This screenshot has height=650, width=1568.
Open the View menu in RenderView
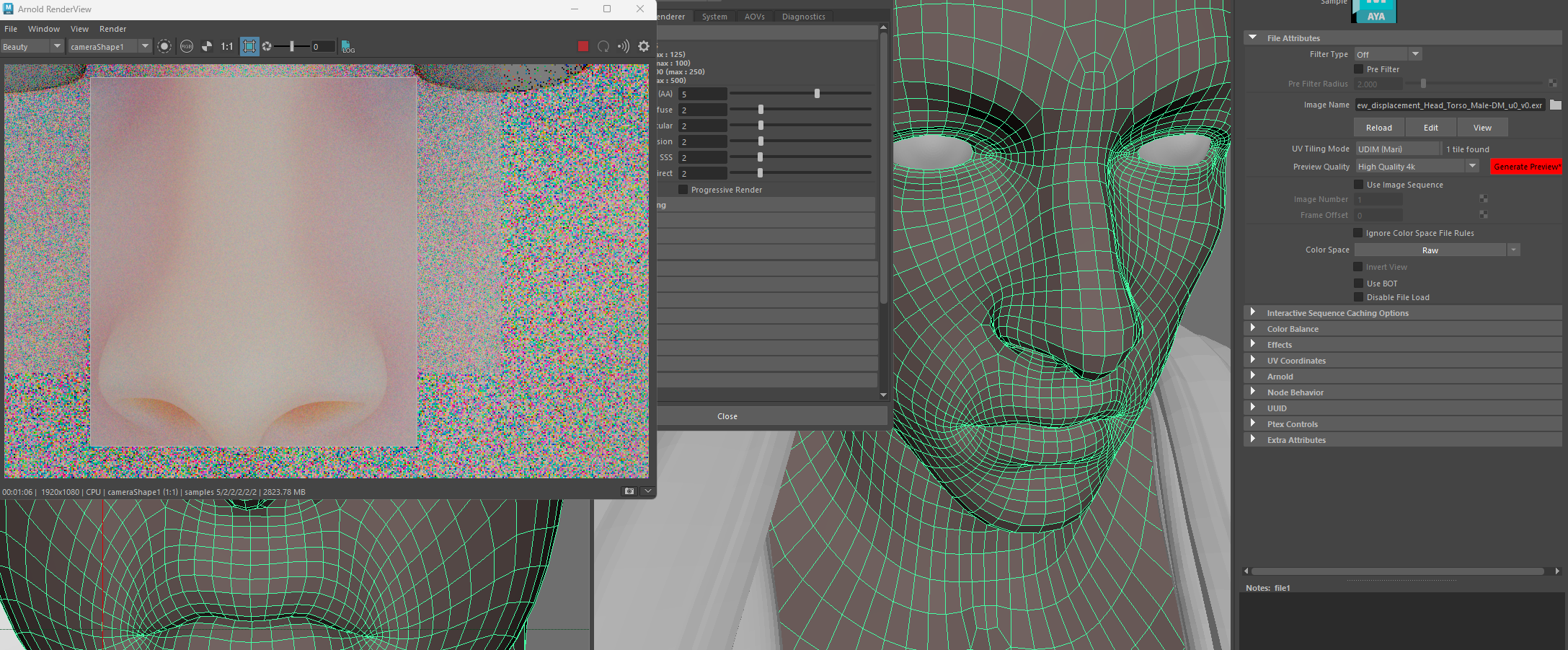pos(79,29)
